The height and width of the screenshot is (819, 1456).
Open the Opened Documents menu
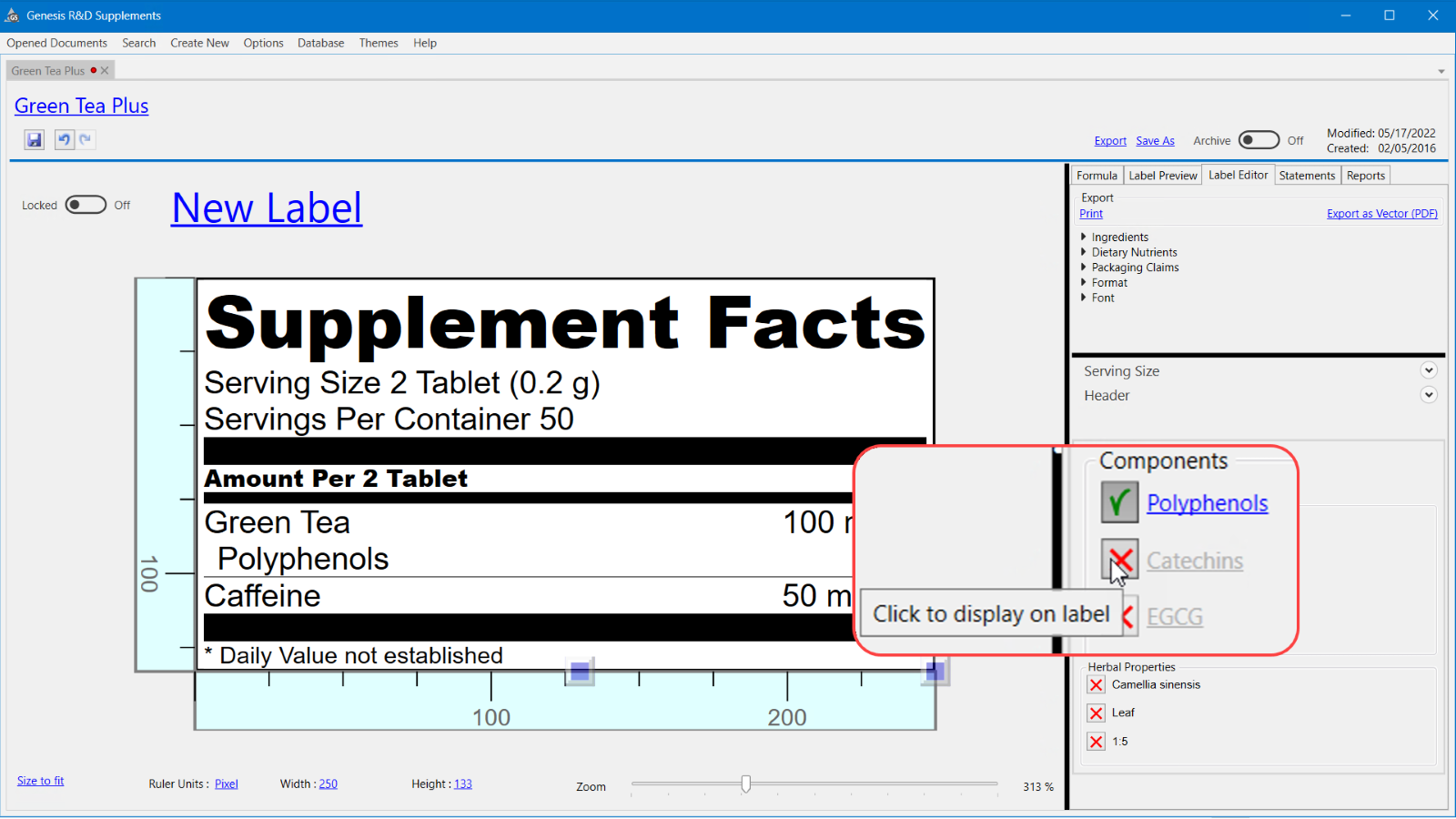[57, 43]
